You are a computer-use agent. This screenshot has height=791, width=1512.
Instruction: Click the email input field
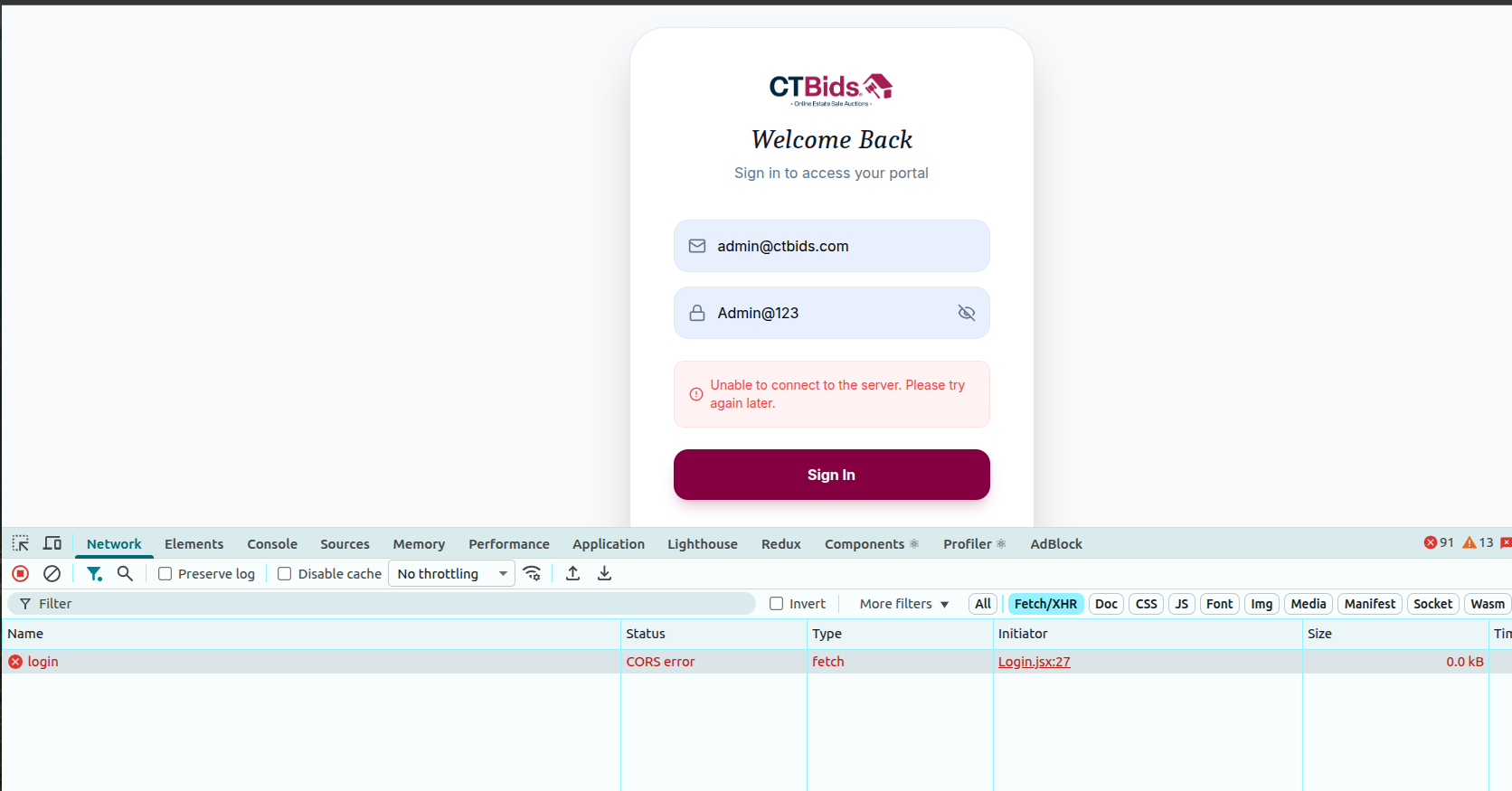click(x=831, y=246)
